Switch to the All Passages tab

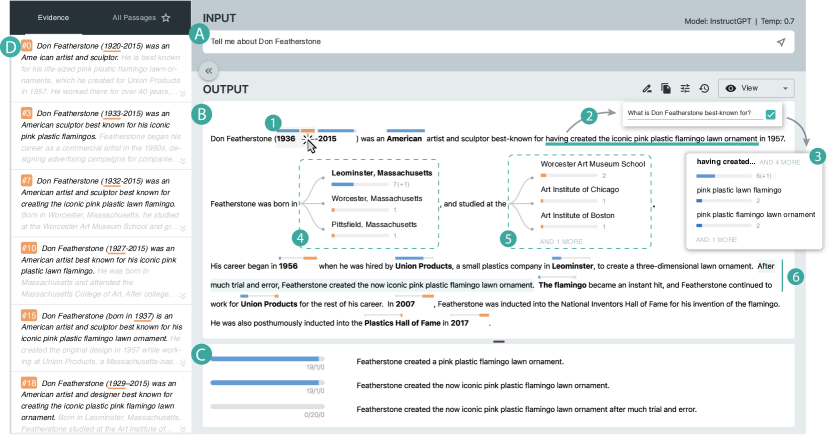[134, 17]
